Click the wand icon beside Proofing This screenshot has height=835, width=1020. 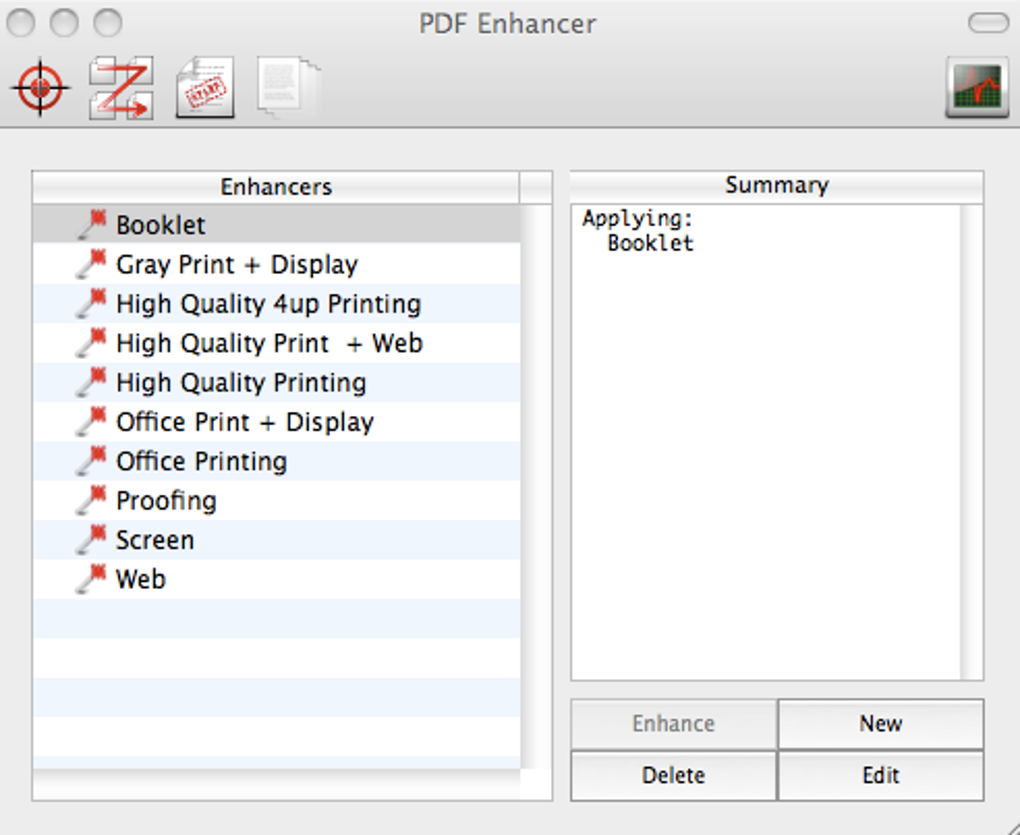(x=92, y=500)
